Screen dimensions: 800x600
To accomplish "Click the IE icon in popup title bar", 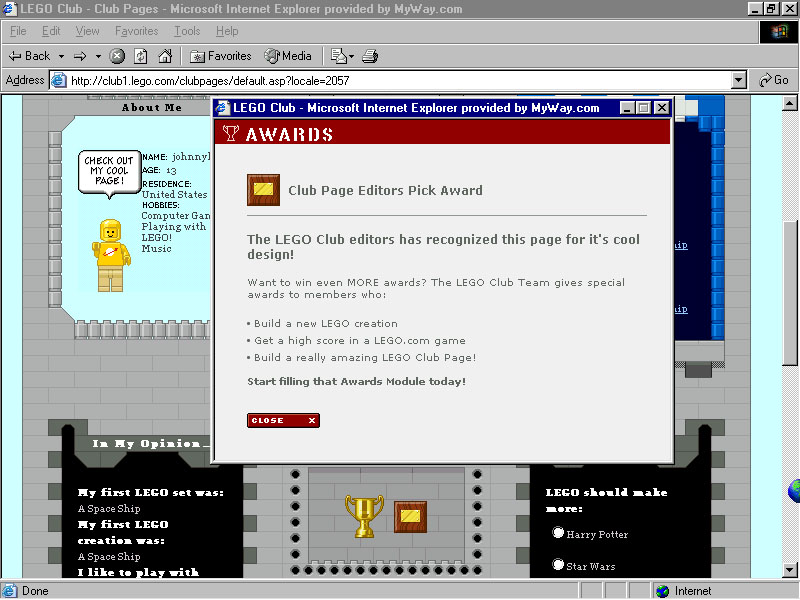I will pos(222,108).
